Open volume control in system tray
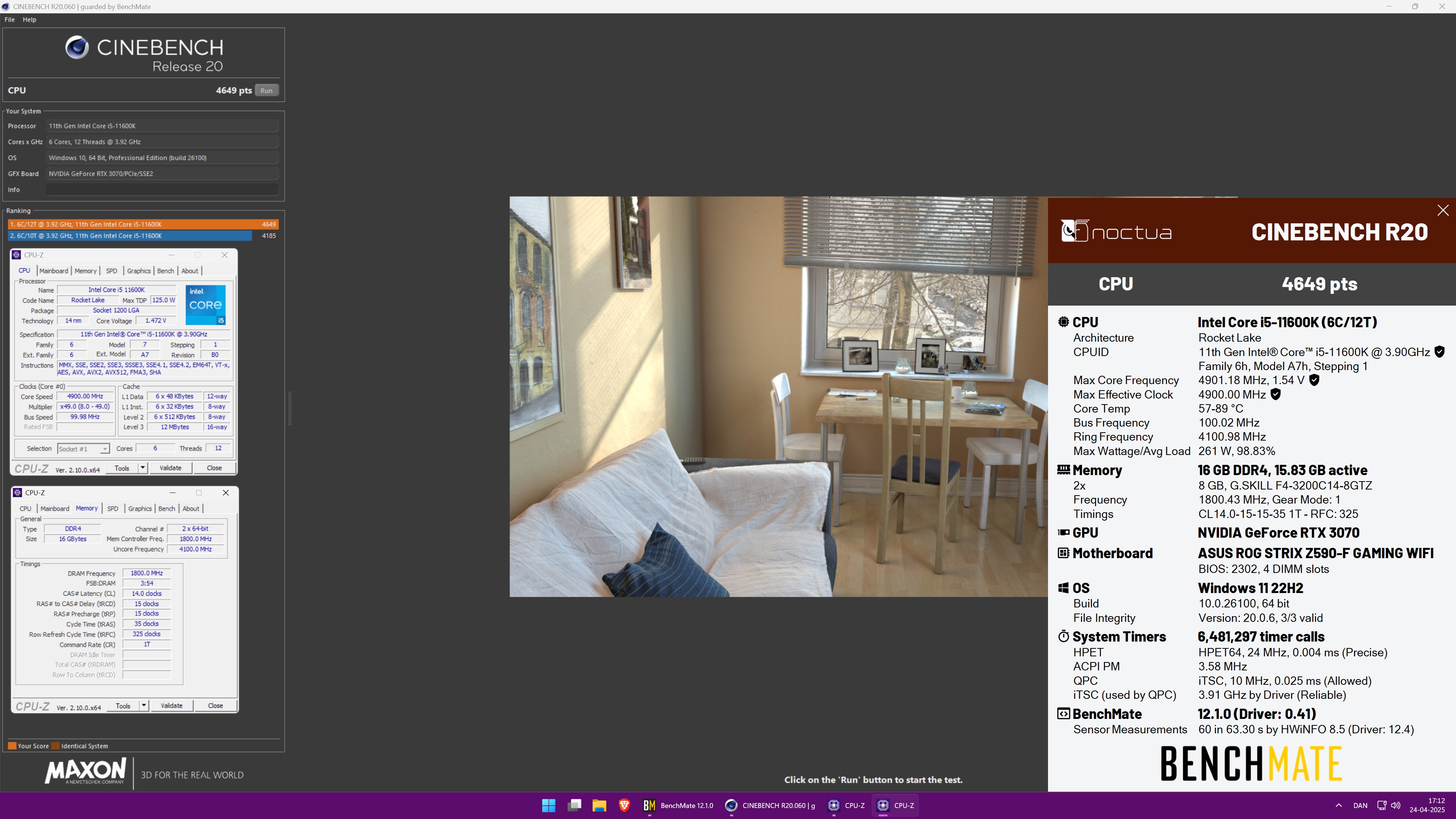Viewport: 1456px width, 819px height. coord(1395,805)
